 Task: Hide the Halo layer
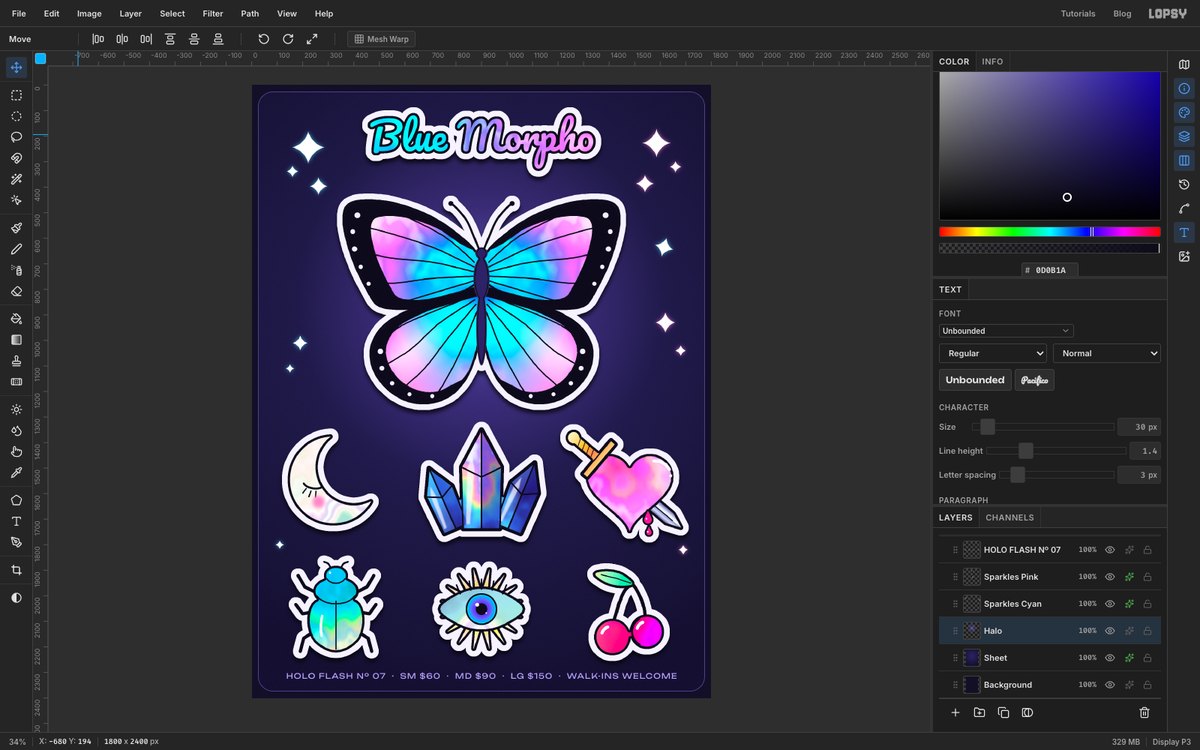[x=1110, y=631]
